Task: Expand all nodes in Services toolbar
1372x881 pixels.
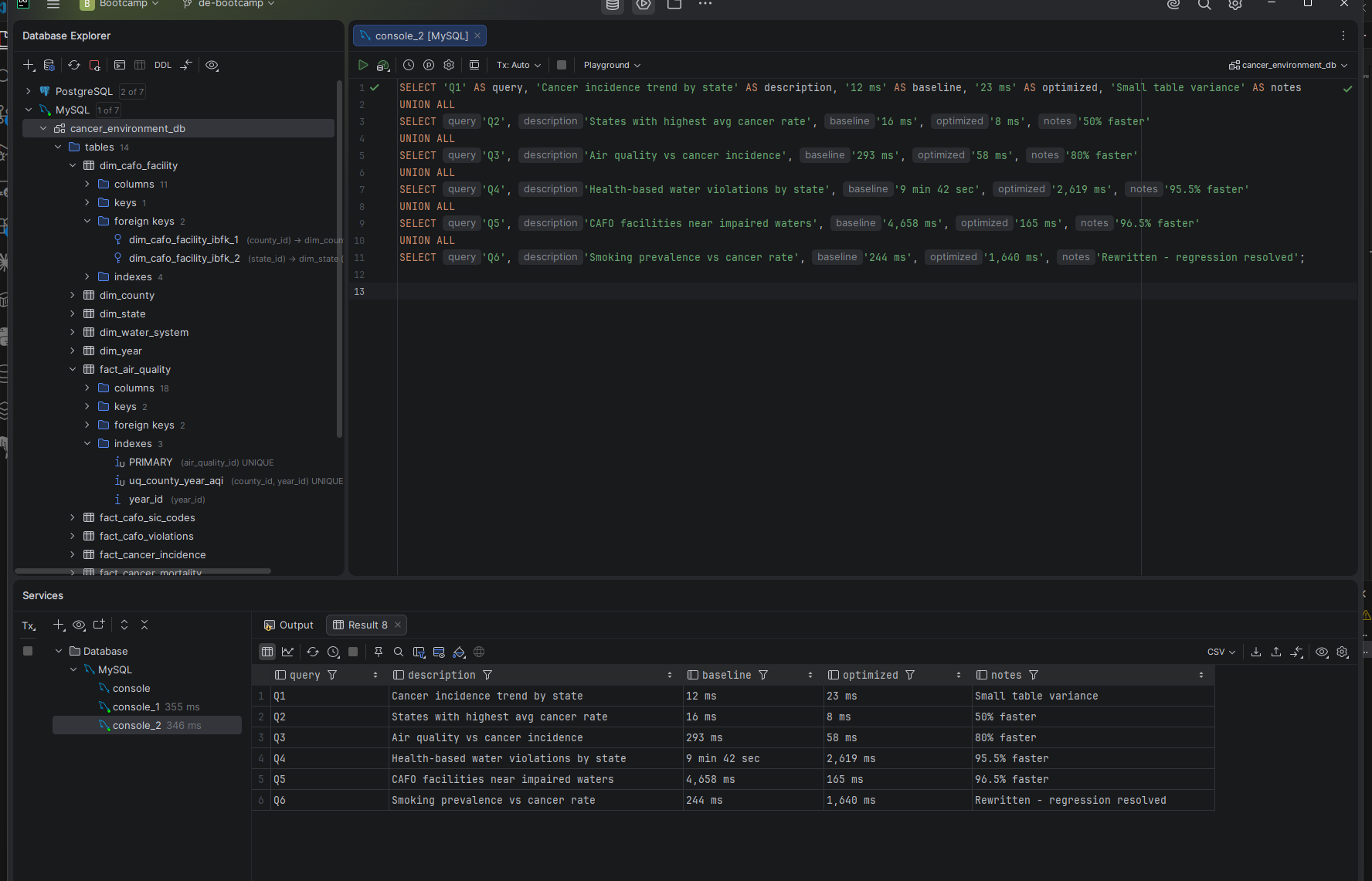Action: click(124, 625)
